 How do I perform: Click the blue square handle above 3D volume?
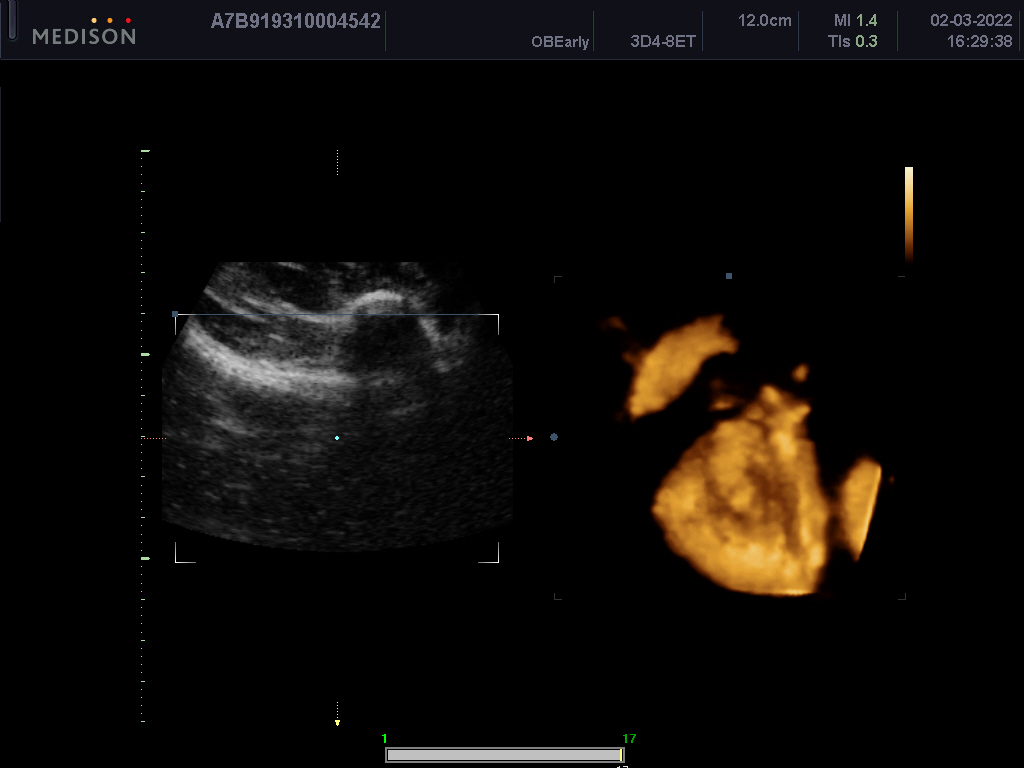pos(729,276)
